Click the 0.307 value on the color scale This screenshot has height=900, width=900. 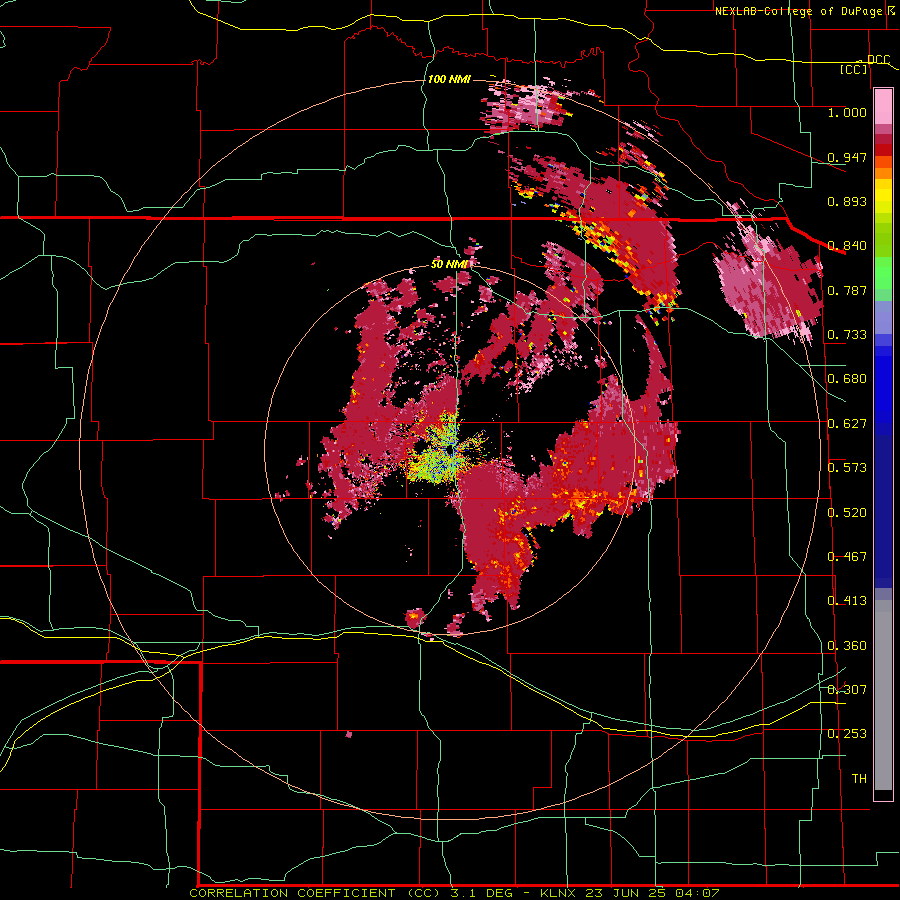[x=847, y=690]
